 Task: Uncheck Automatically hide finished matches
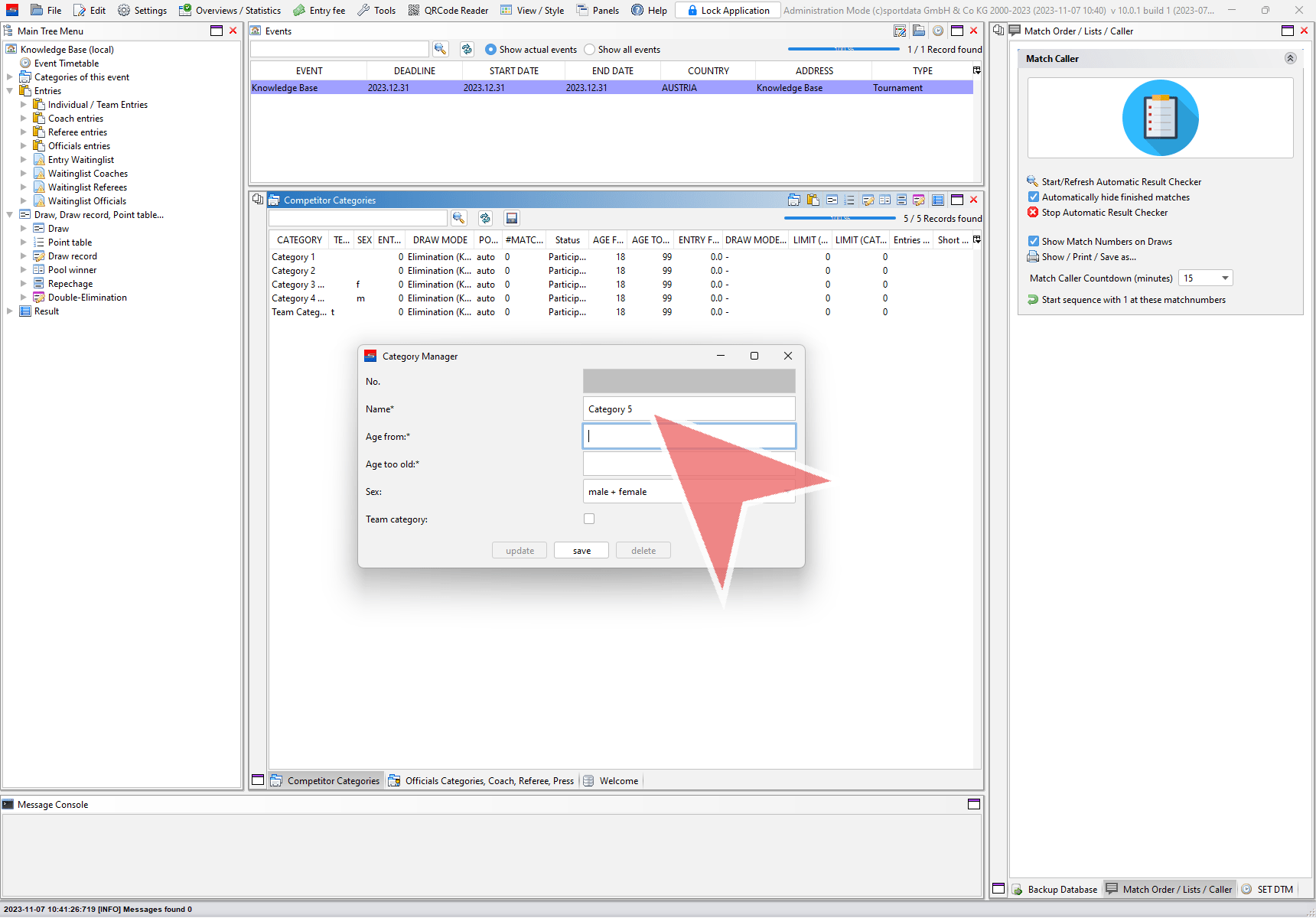click(1034, 197)
